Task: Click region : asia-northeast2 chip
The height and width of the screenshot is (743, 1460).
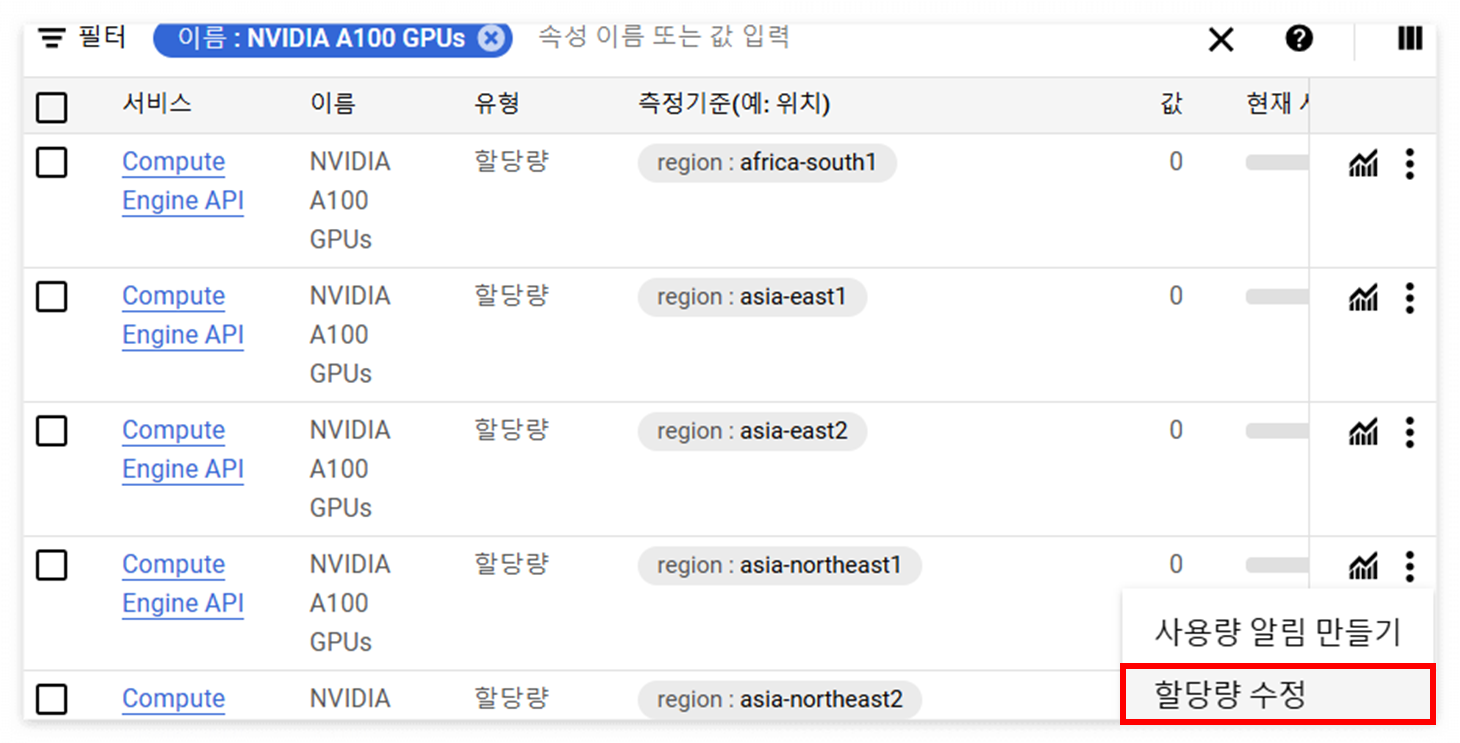Action: tap(780, 699)
